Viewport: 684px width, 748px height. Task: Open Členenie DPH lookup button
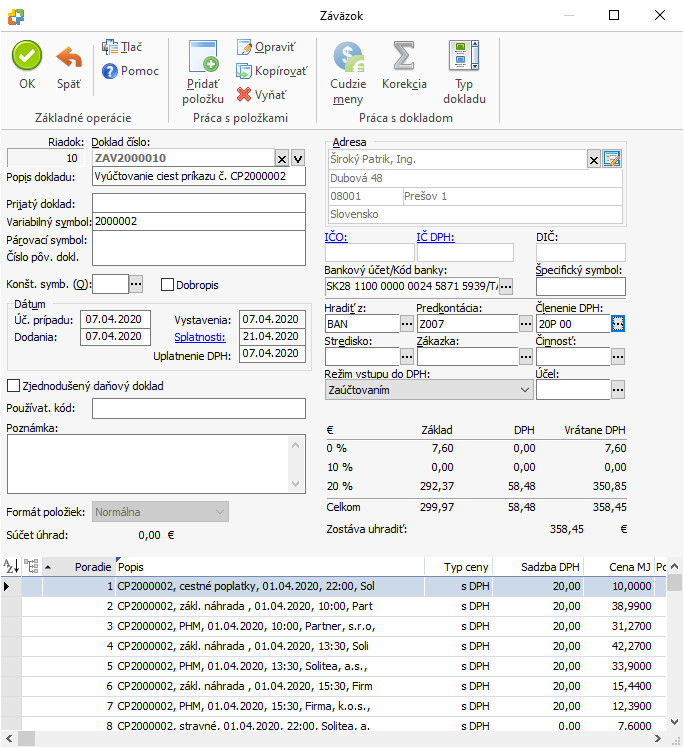click(618, 323)
